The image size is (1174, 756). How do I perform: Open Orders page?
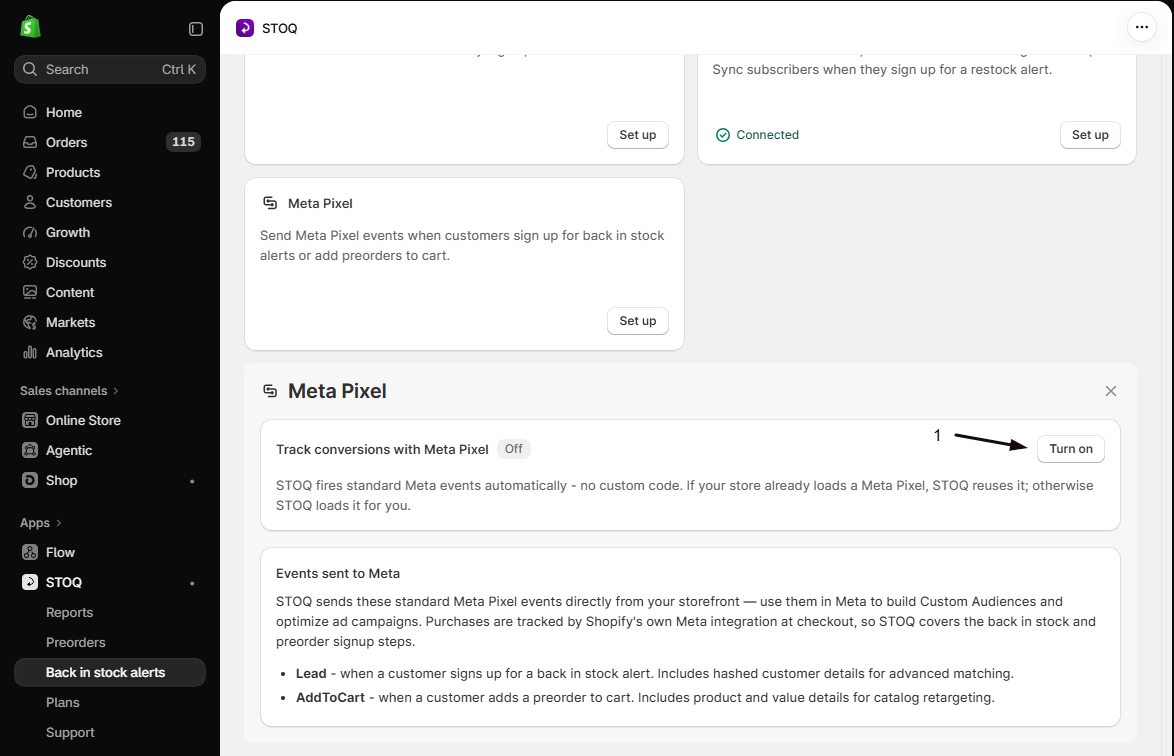[110, 142]
